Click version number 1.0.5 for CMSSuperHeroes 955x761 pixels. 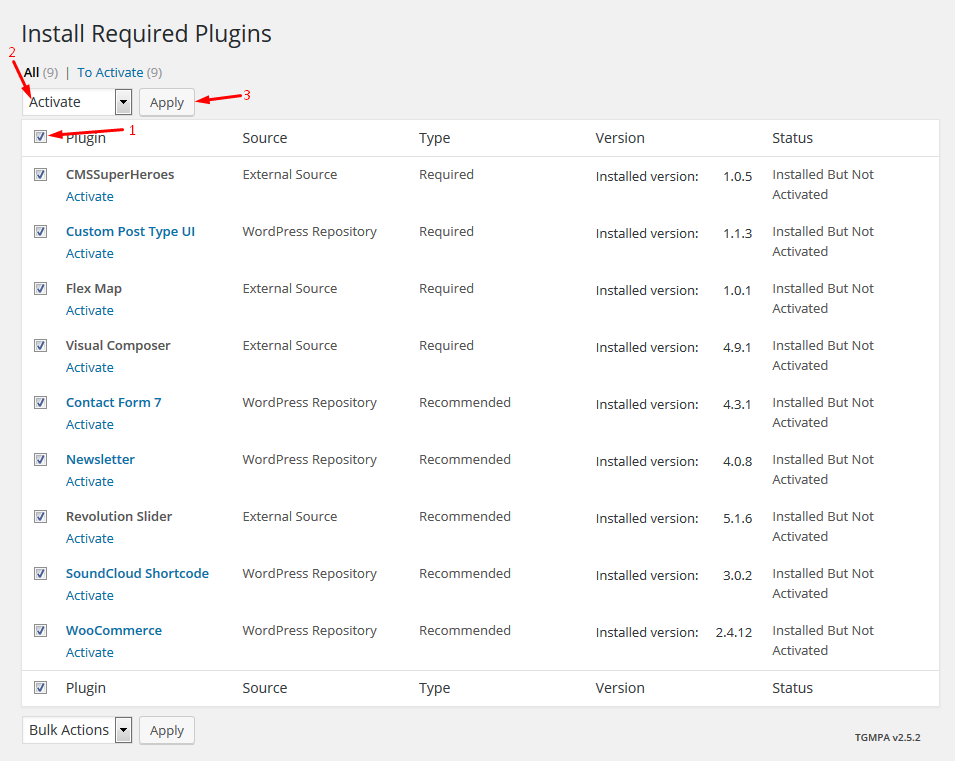coord(738,177)
